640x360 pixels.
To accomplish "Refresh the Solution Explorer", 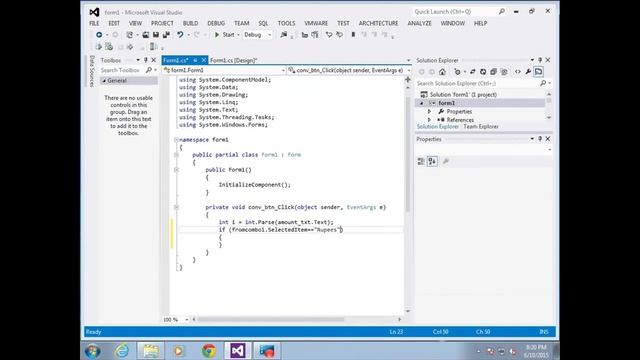I will click(x=483, y=72).
